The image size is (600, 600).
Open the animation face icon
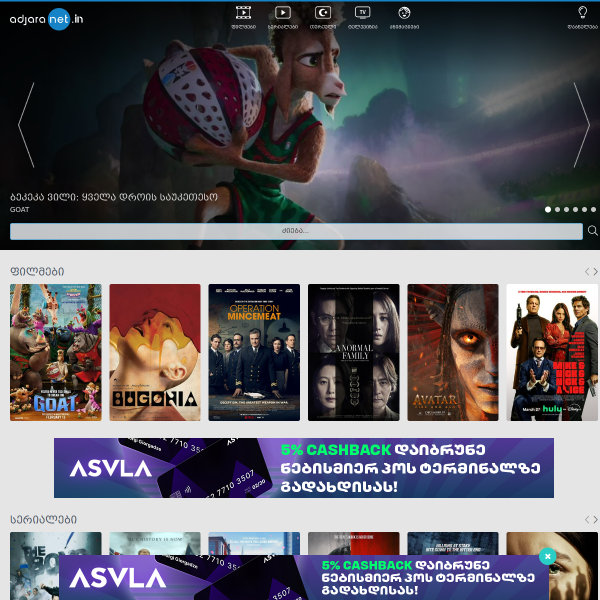point(404,13)
